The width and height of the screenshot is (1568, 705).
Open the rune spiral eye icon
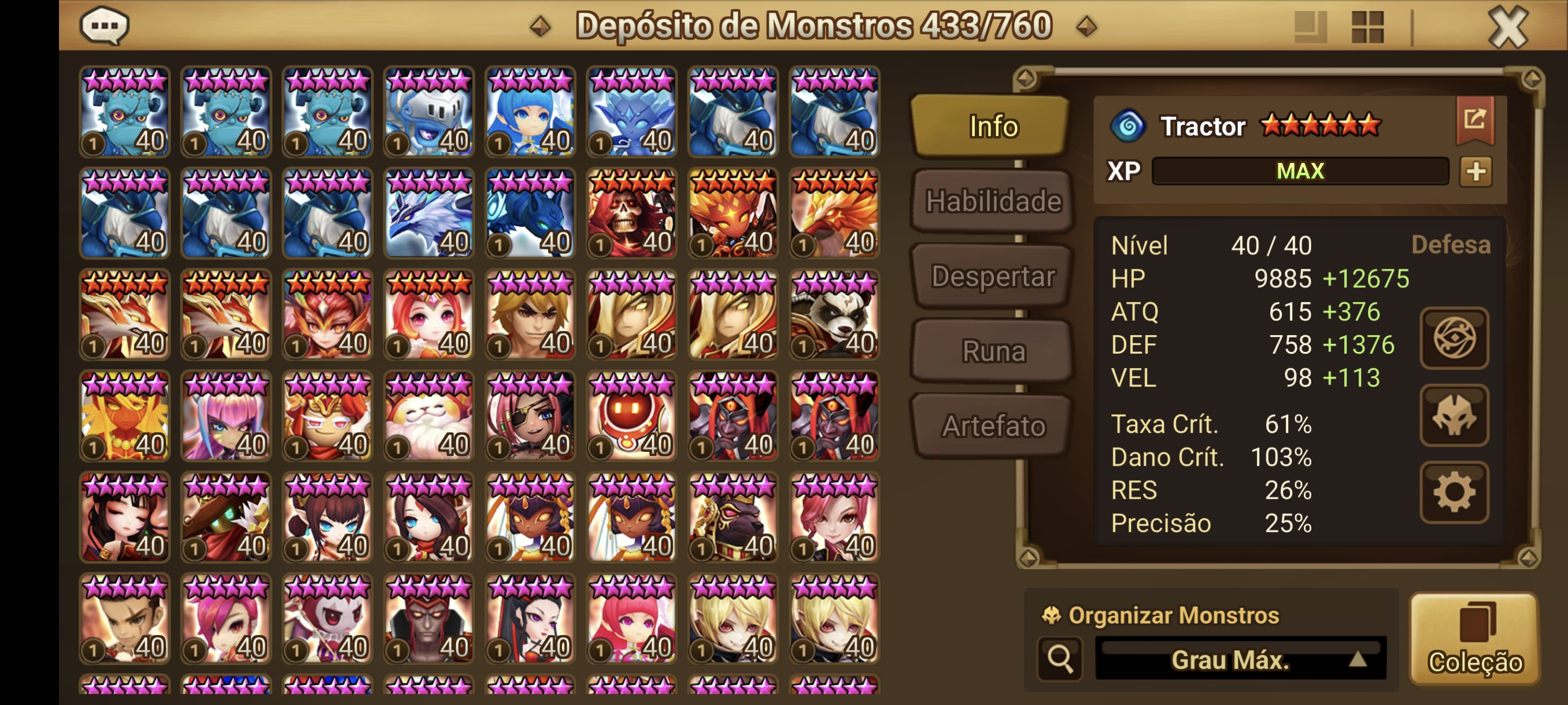point(1454,338)
